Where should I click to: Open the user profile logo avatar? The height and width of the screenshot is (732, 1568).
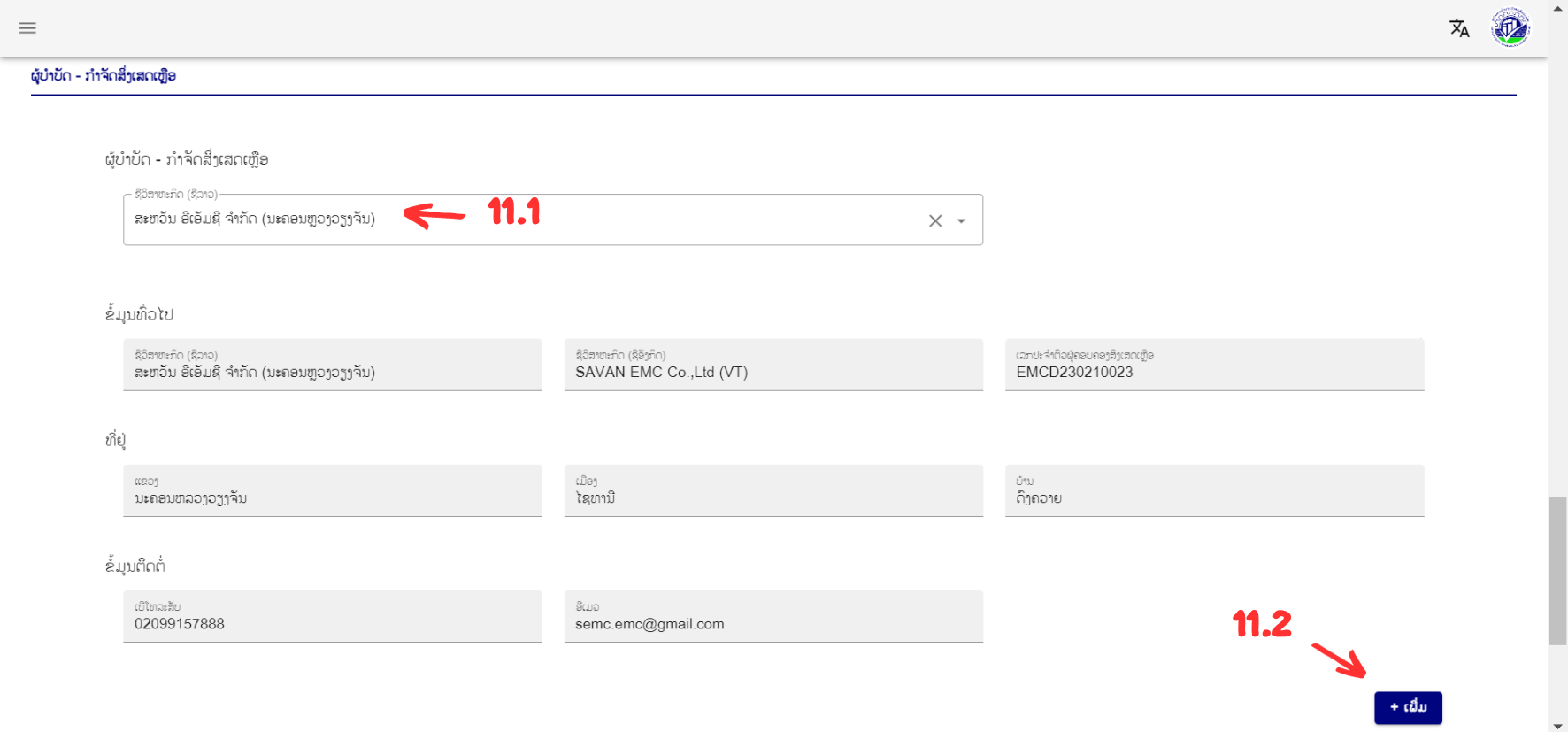point(1510,28)
